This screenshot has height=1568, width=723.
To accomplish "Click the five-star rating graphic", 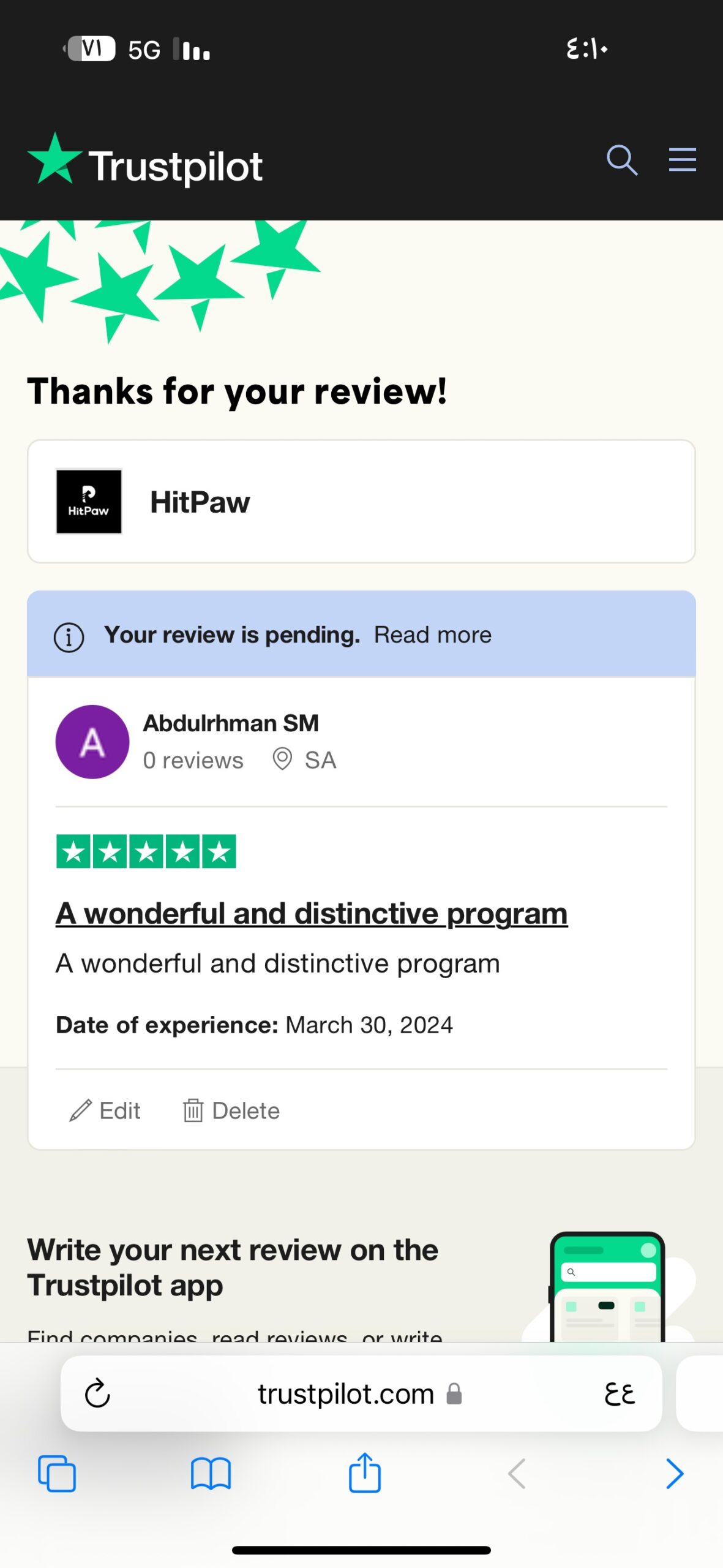I will click(146, 851).
